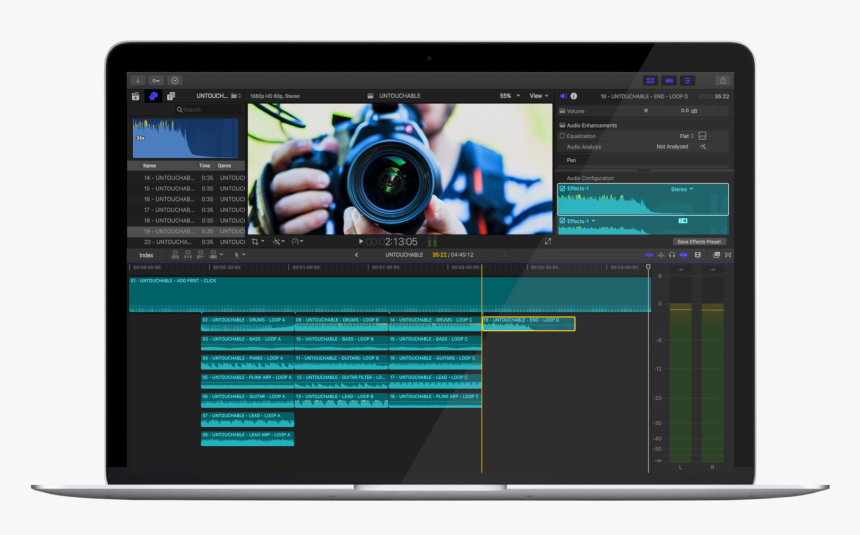
Task: Click the overwrite clip icon
Action: (213, 255)
